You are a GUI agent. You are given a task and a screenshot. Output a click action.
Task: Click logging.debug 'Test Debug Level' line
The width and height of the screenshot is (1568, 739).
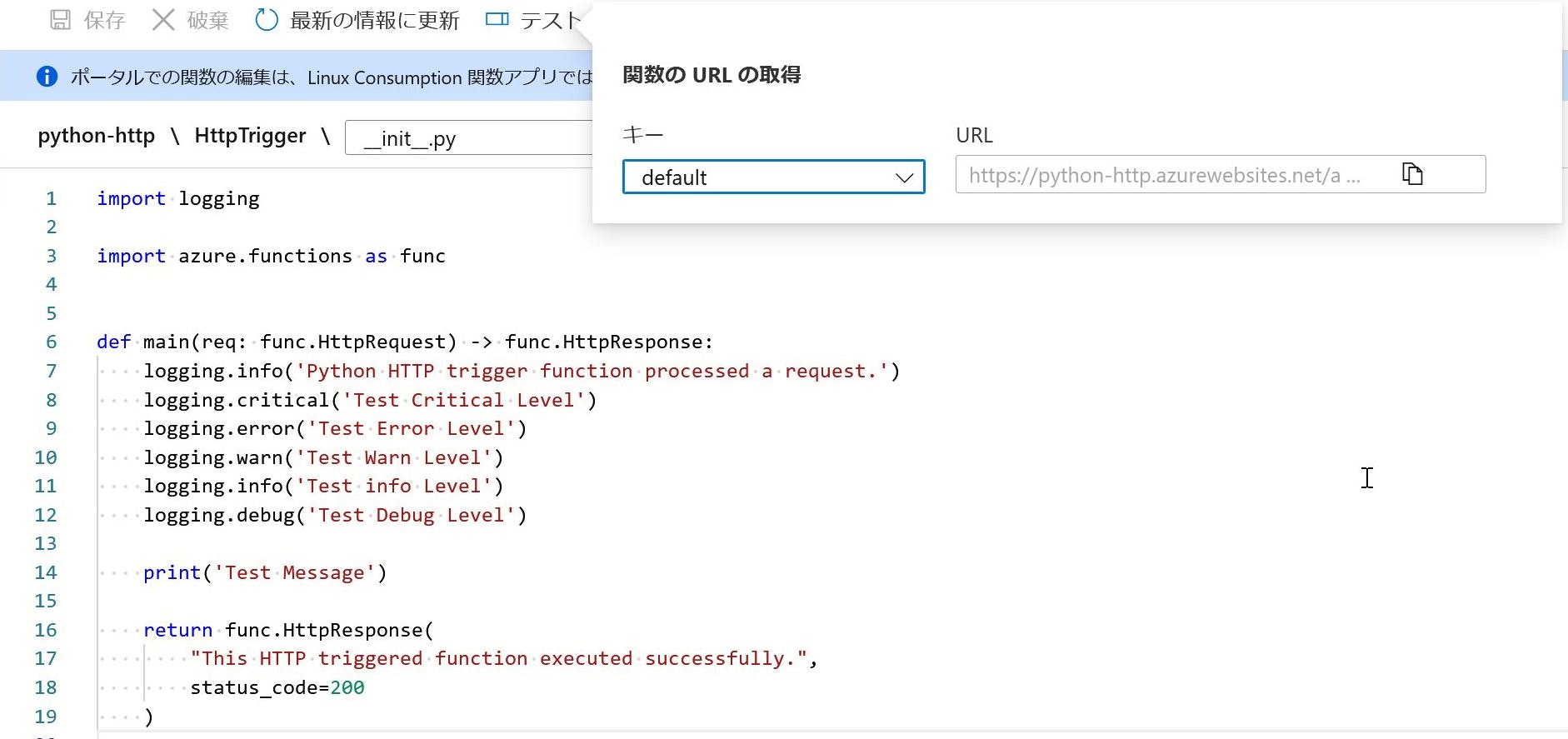pos(335,515)
